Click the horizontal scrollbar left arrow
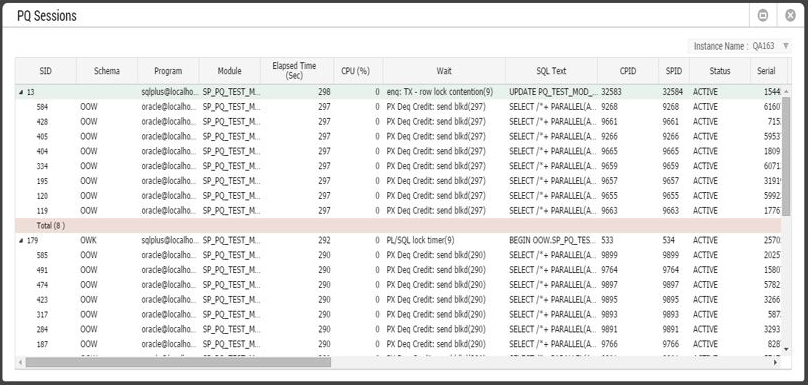810x386 pixels. click(x=20, y=363)
